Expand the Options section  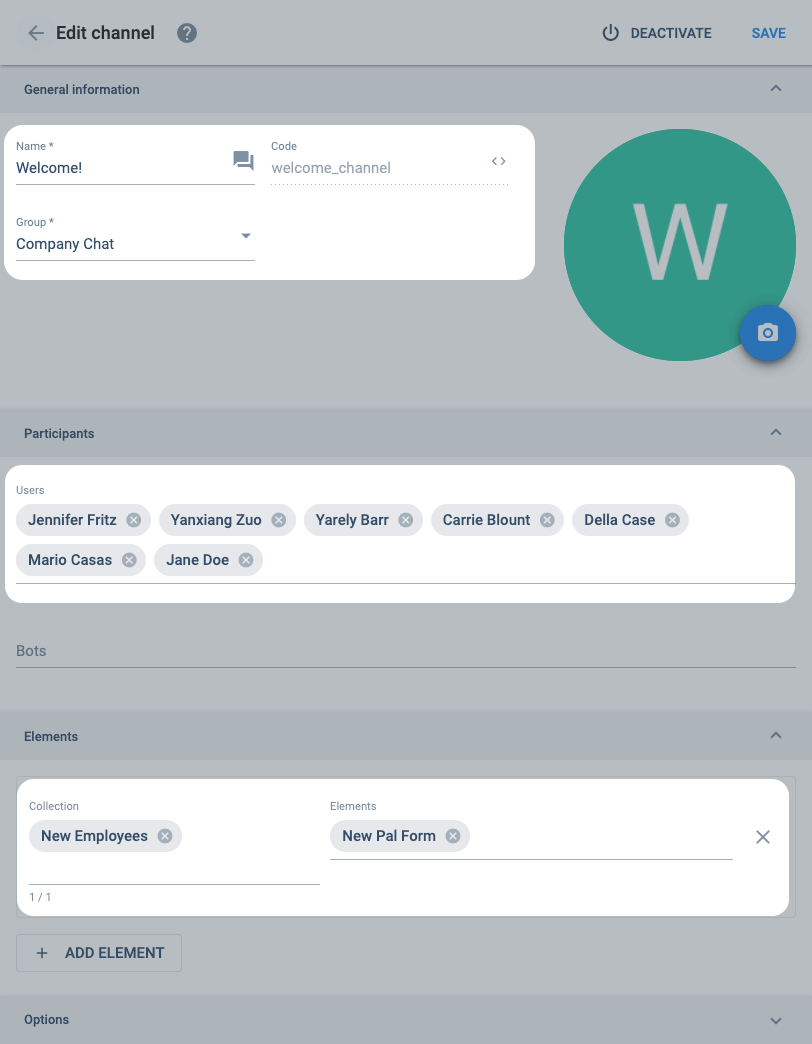pos(776,1020)
